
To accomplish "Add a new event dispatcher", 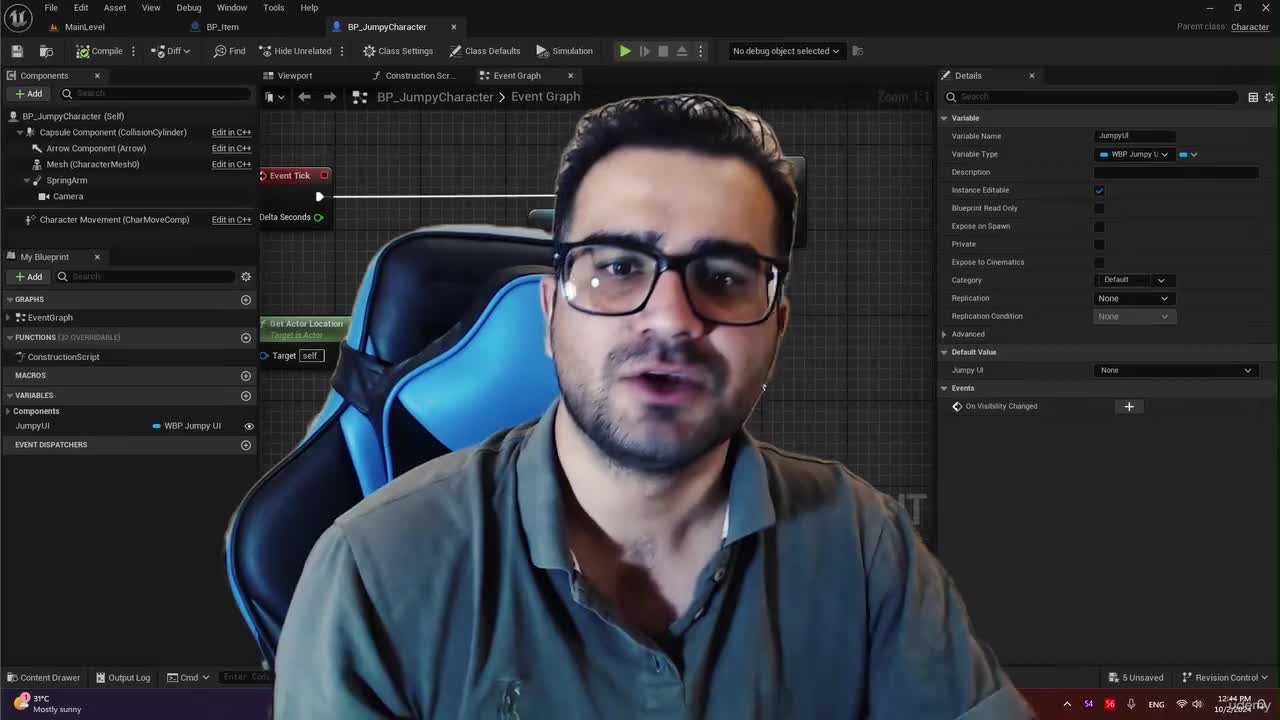I will click(246, 445).
